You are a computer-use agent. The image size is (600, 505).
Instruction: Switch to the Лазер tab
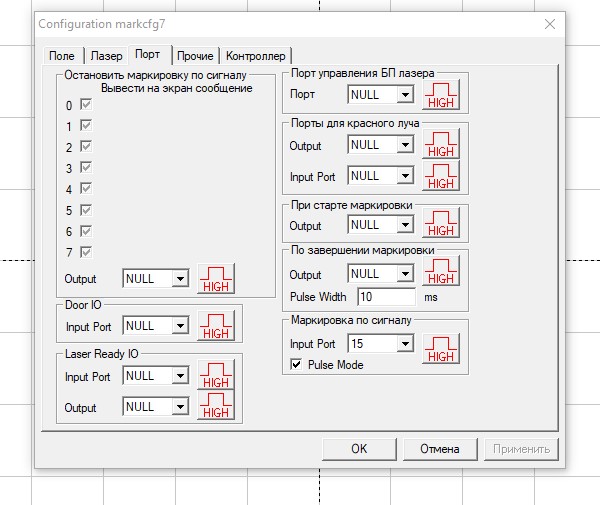point(106,56)
